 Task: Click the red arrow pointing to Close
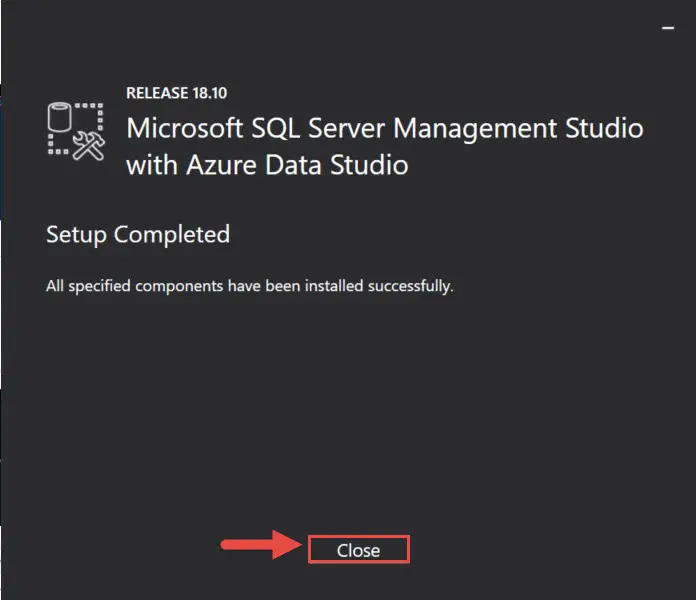tap(261, 544)
